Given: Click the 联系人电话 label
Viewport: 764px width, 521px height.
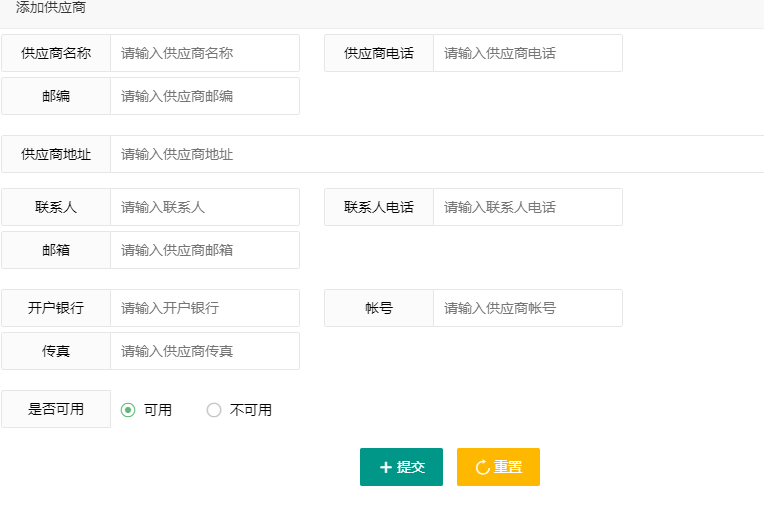Looking at the screenshot, I should coord(379,207).
